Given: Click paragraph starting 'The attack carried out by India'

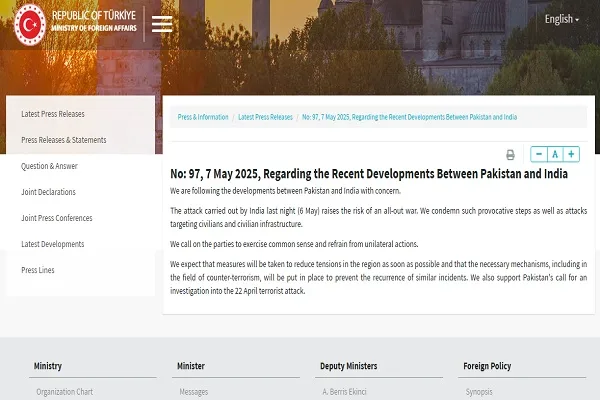Looking at the screenshot, I should 378,217.
